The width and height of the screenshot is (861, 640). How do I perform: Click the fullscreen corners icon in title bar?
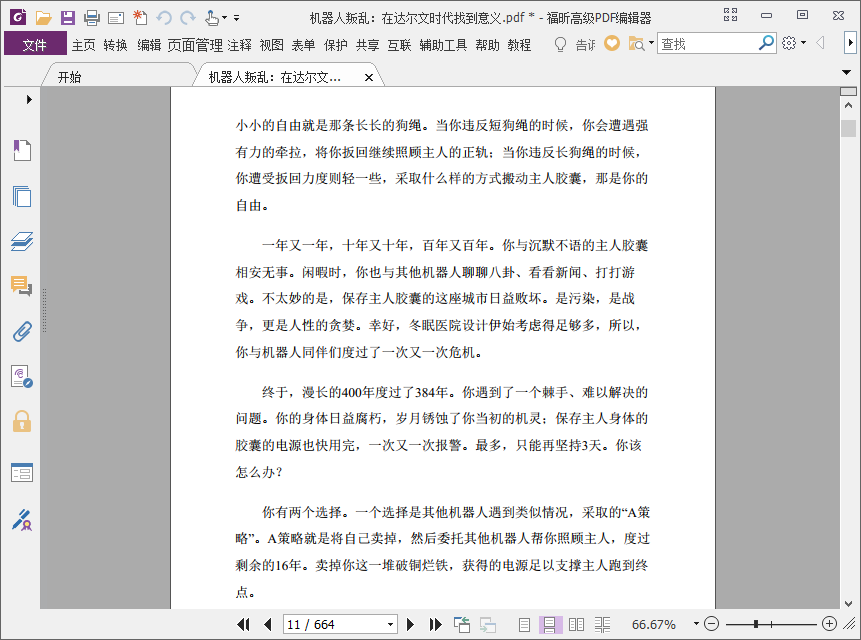730,15
